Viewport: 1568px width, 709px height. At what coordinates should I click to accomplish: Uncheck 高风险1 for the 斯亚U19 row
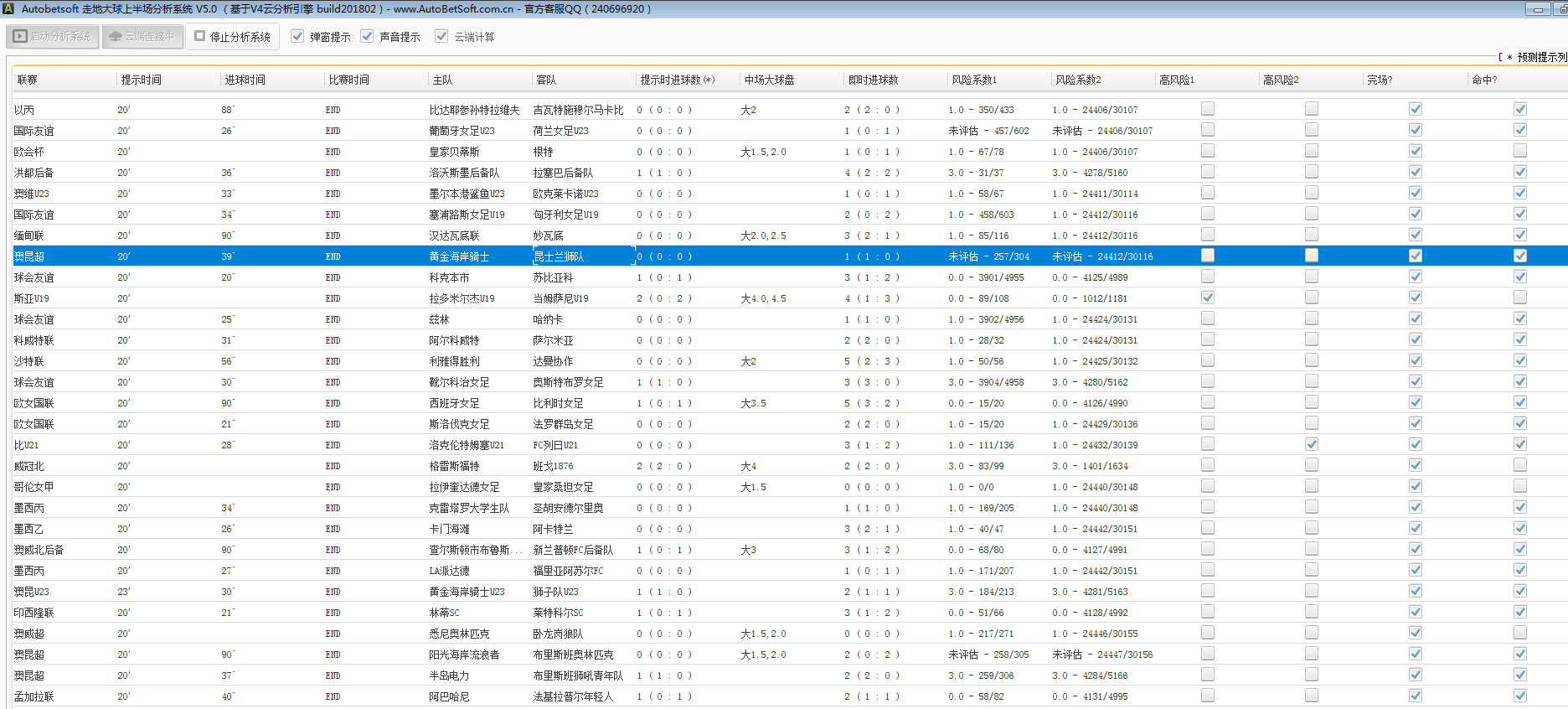1208,298
